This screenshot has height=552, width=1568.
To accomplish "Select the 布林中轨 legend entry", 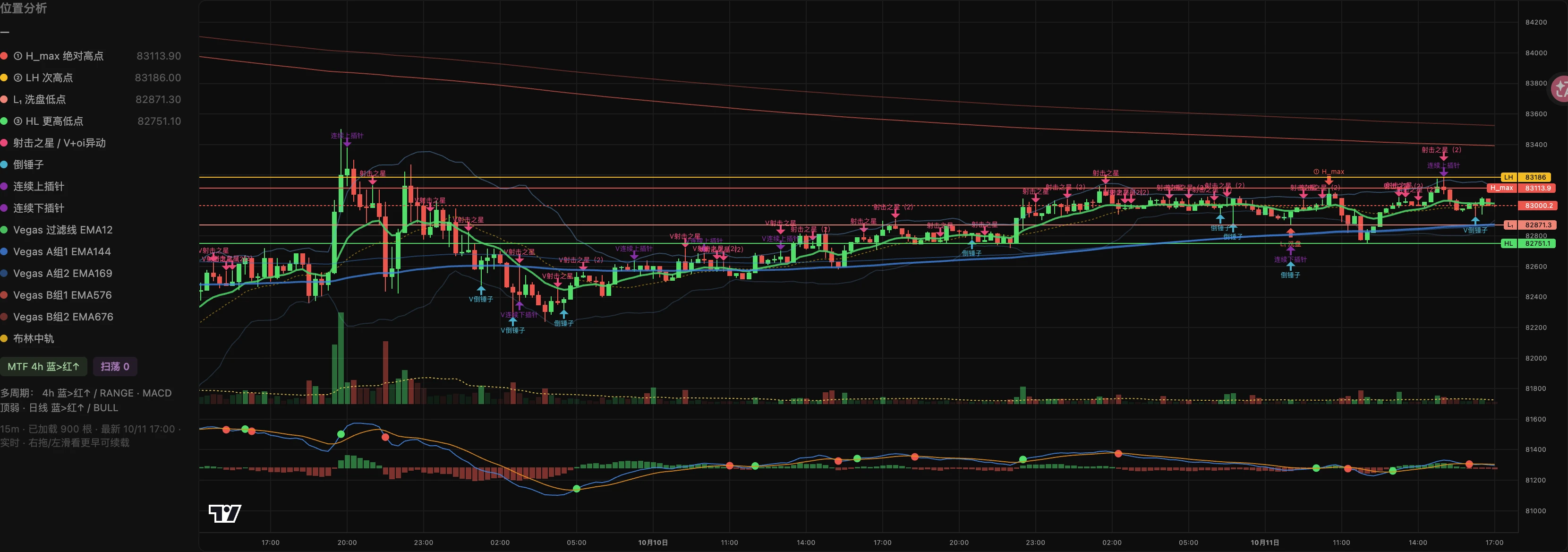I will pyautogui.click(x=27, y=339).
